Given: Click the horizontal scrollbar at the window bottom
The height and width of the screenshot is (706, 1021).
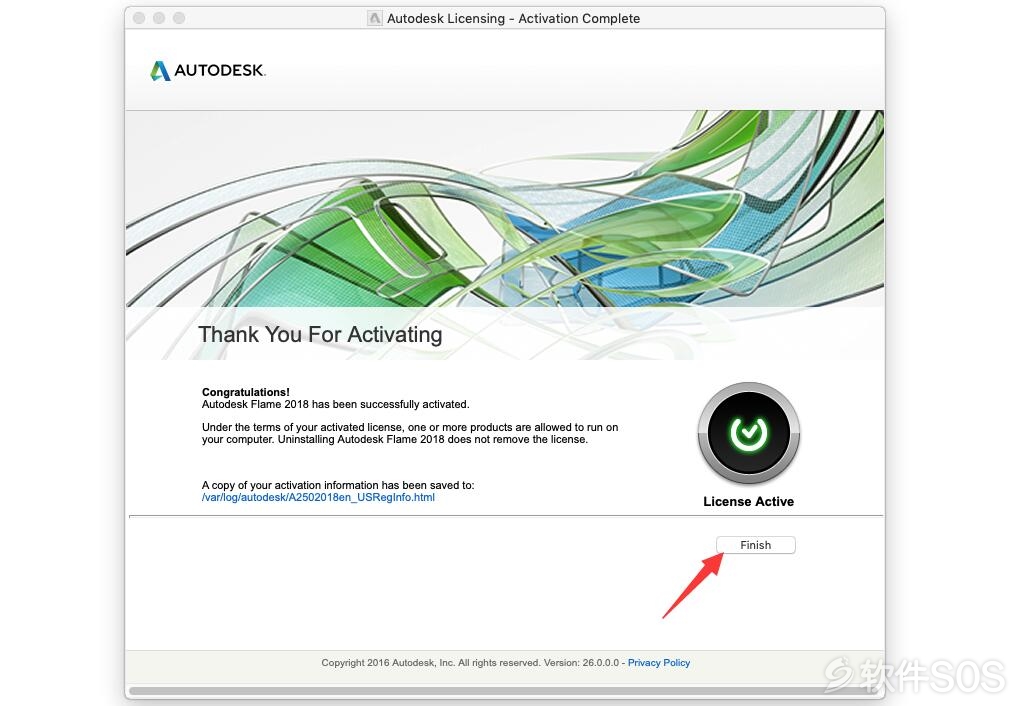Looking at the screenshot, I should 505,690.
